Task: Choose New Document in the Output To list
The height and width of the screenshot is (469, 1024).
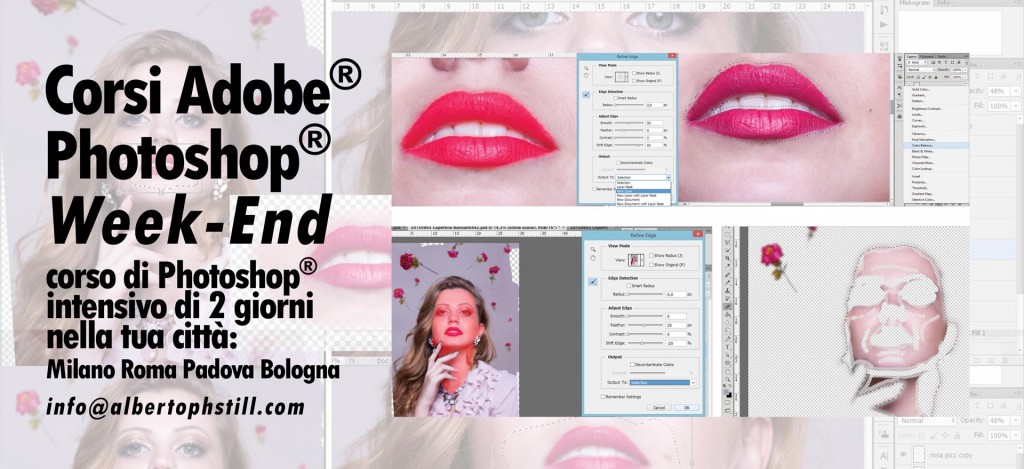Action: point(643,200)
